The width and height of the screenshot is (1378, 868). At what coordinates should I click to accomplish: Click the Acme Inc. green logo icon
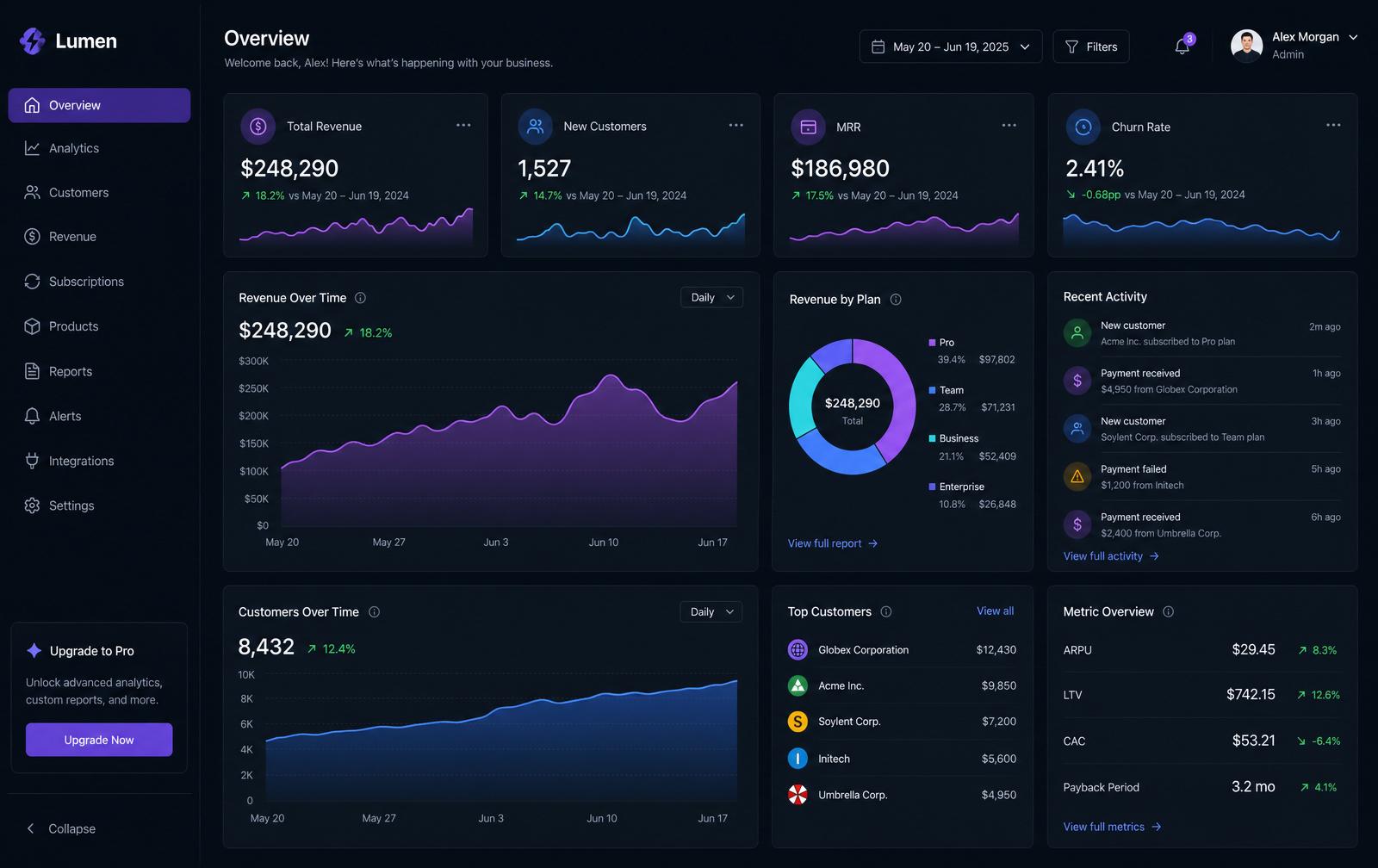click(x=798, y=686)
